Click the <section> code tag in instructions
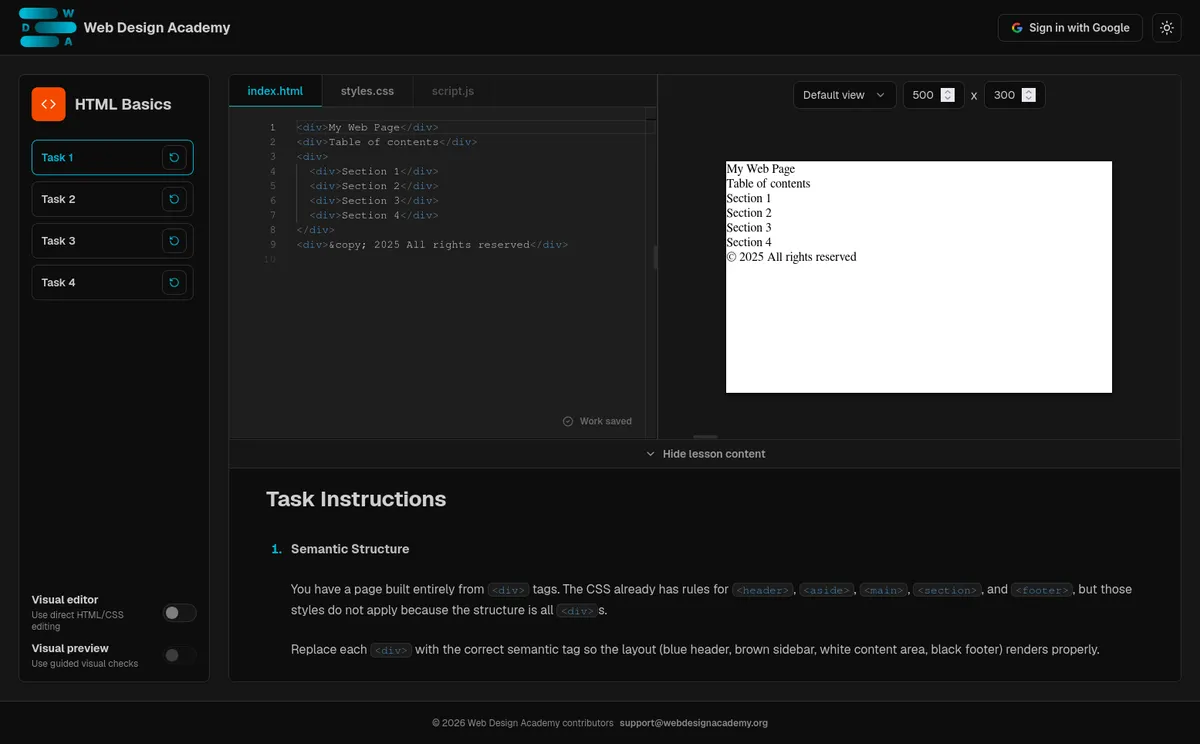1200x744 pixels. click(946, 590)
